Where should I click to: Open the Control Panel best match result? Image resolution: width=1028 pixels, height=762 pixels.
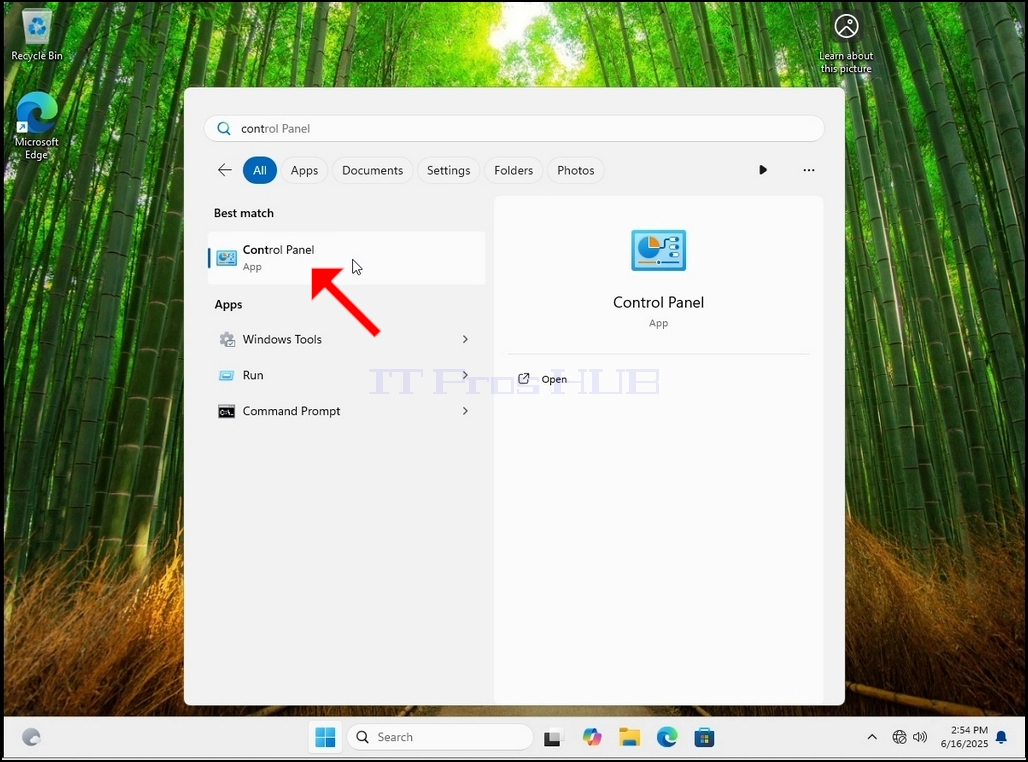(x=346, y=258)
